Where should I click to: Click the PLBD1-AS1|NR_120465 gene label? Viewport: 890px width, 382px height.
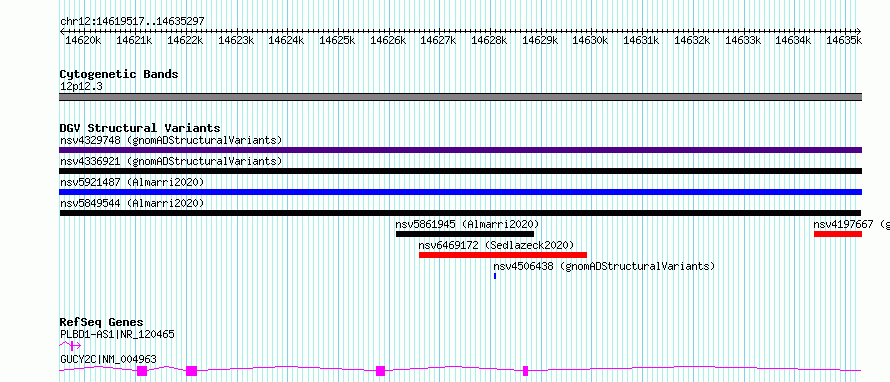pyautogui.click(x=117, y=334)
